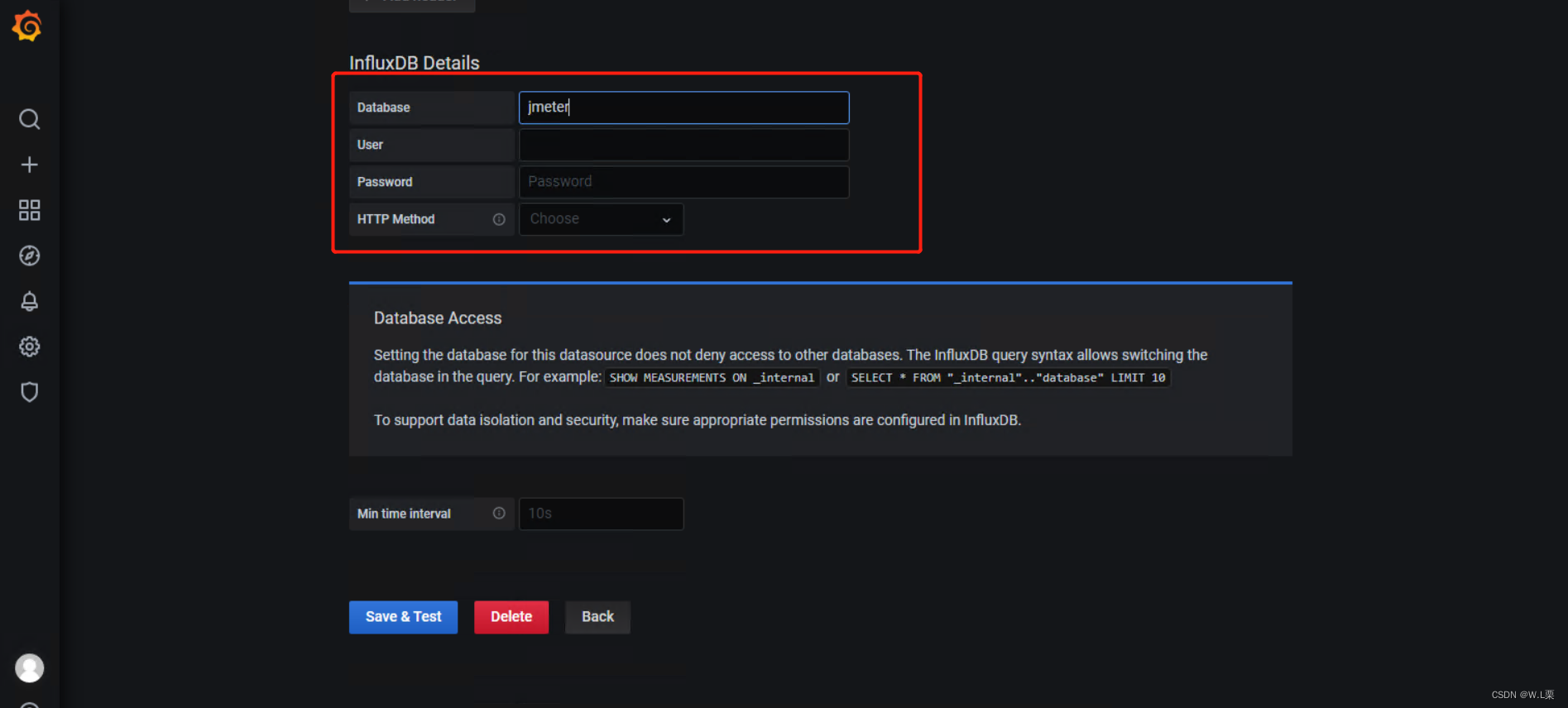Select the InfluxDB Details heading text
The width and height of the screenshot is (1568, 708).
click(415, 63)
